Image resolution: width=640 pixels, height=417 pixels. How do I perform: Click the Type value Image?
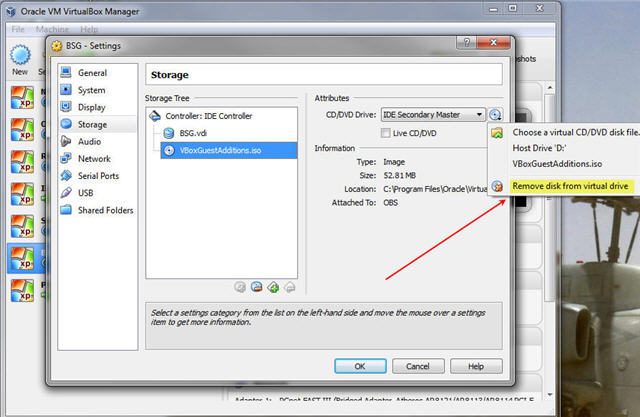tap(394, 162)
